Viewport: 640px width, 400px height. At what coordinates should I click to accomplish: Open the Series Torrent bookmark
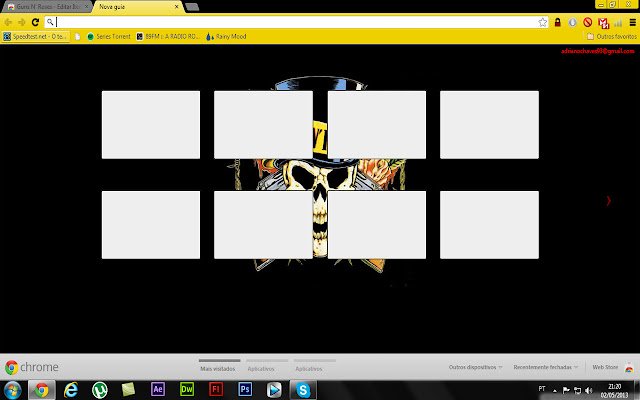pyautogui.click(x=109, y=36)
